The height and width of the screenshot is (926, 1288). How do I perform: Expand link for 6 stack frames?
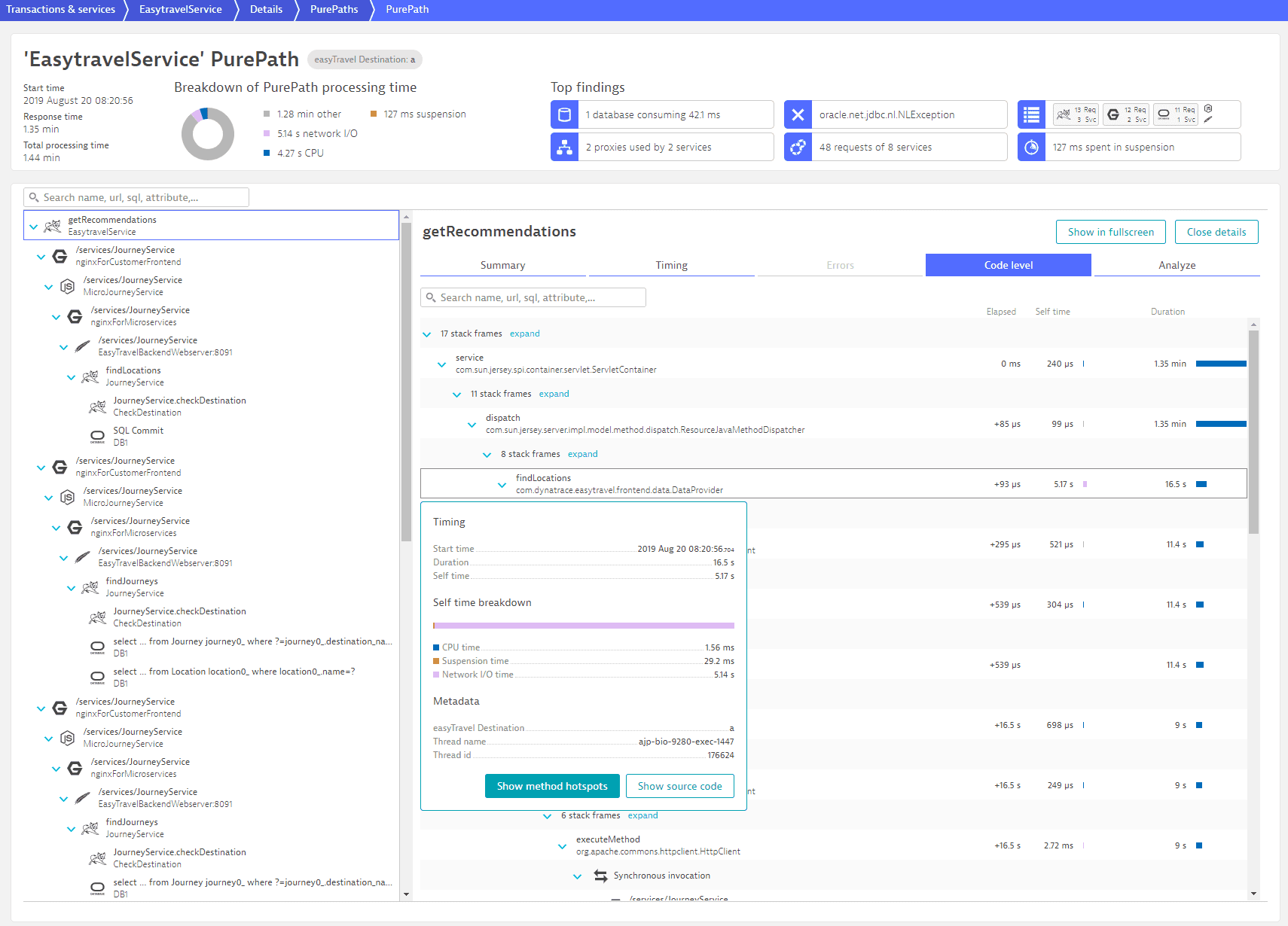coord(643,815)
